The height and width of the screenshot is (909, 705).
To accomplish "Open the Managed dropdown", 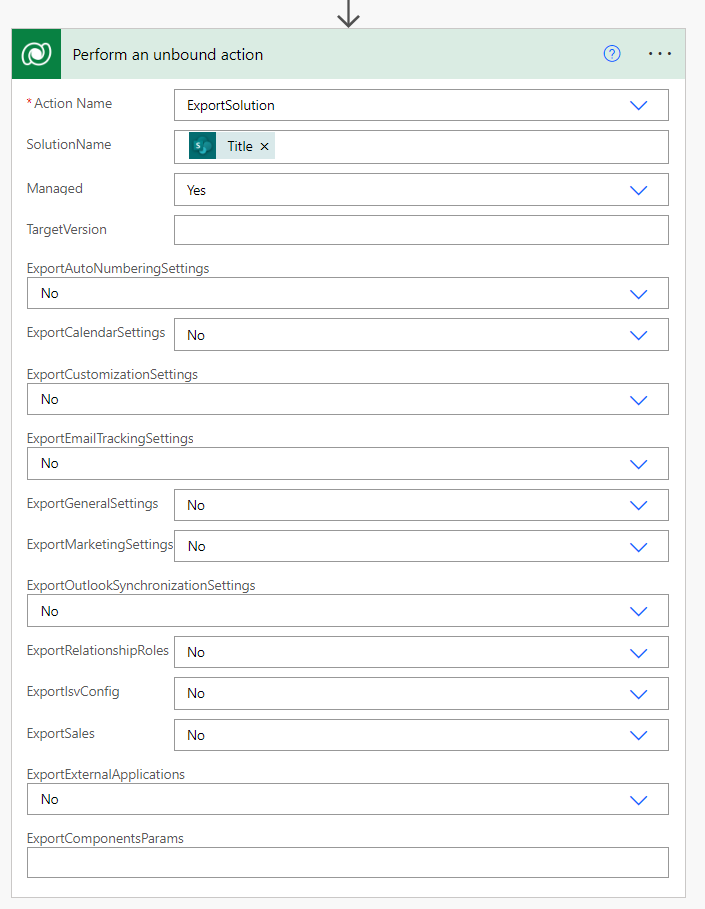I will click(639, 189).
